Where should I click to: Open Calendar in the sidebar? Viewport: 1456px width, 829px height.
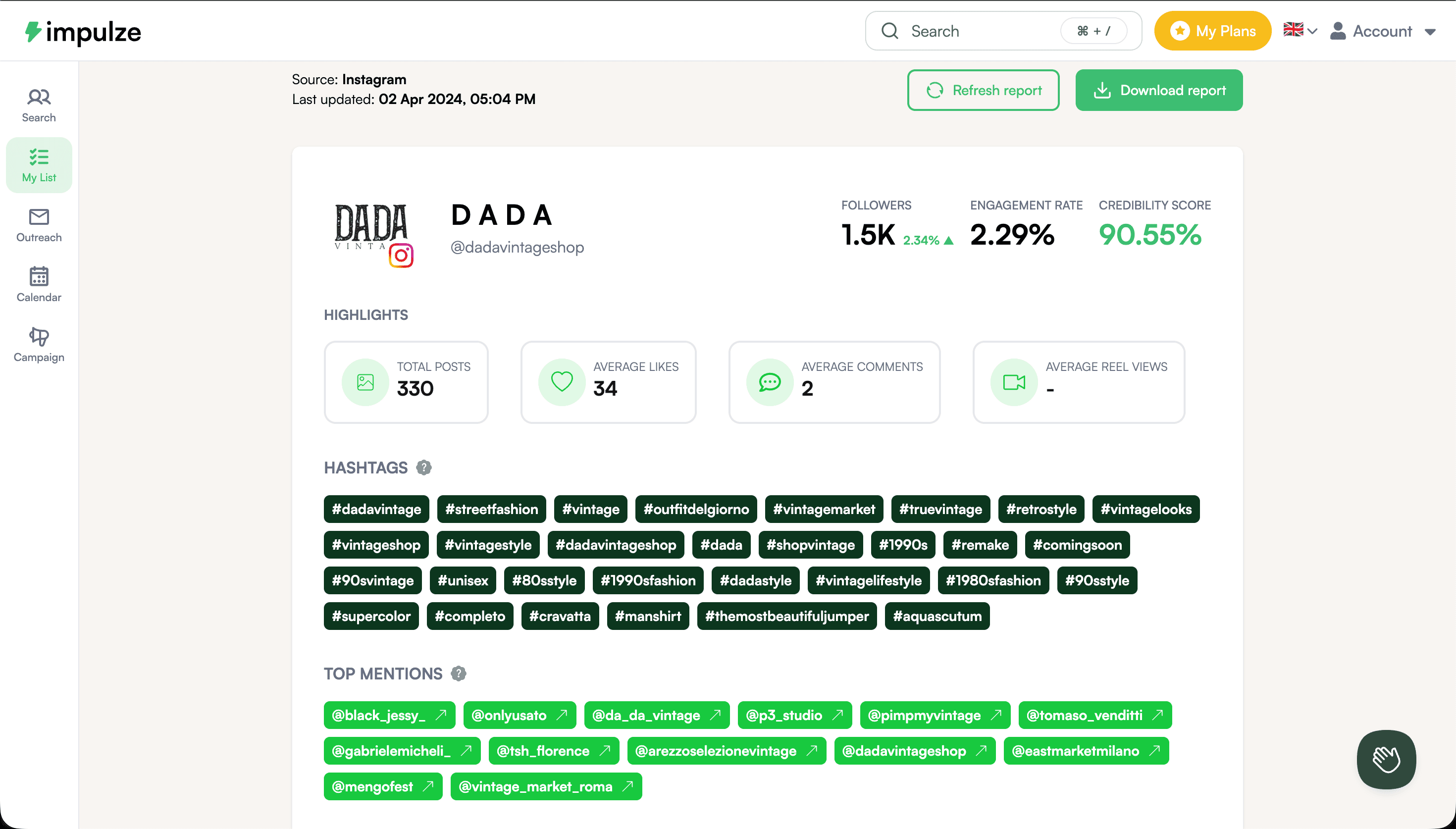point(39,285)
